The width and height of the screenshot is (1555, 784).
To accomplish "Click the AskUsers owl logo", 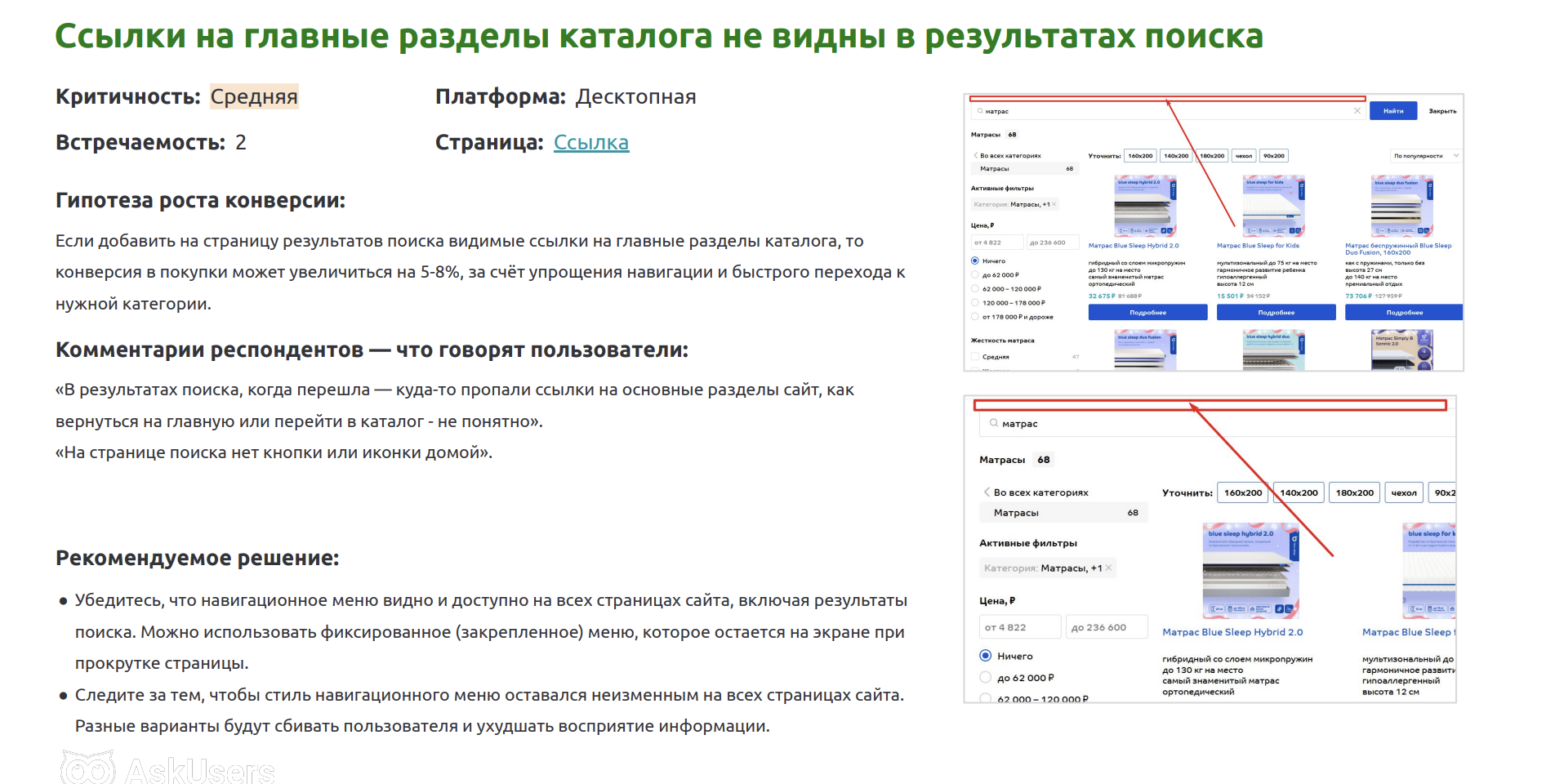I will [90, 766].
